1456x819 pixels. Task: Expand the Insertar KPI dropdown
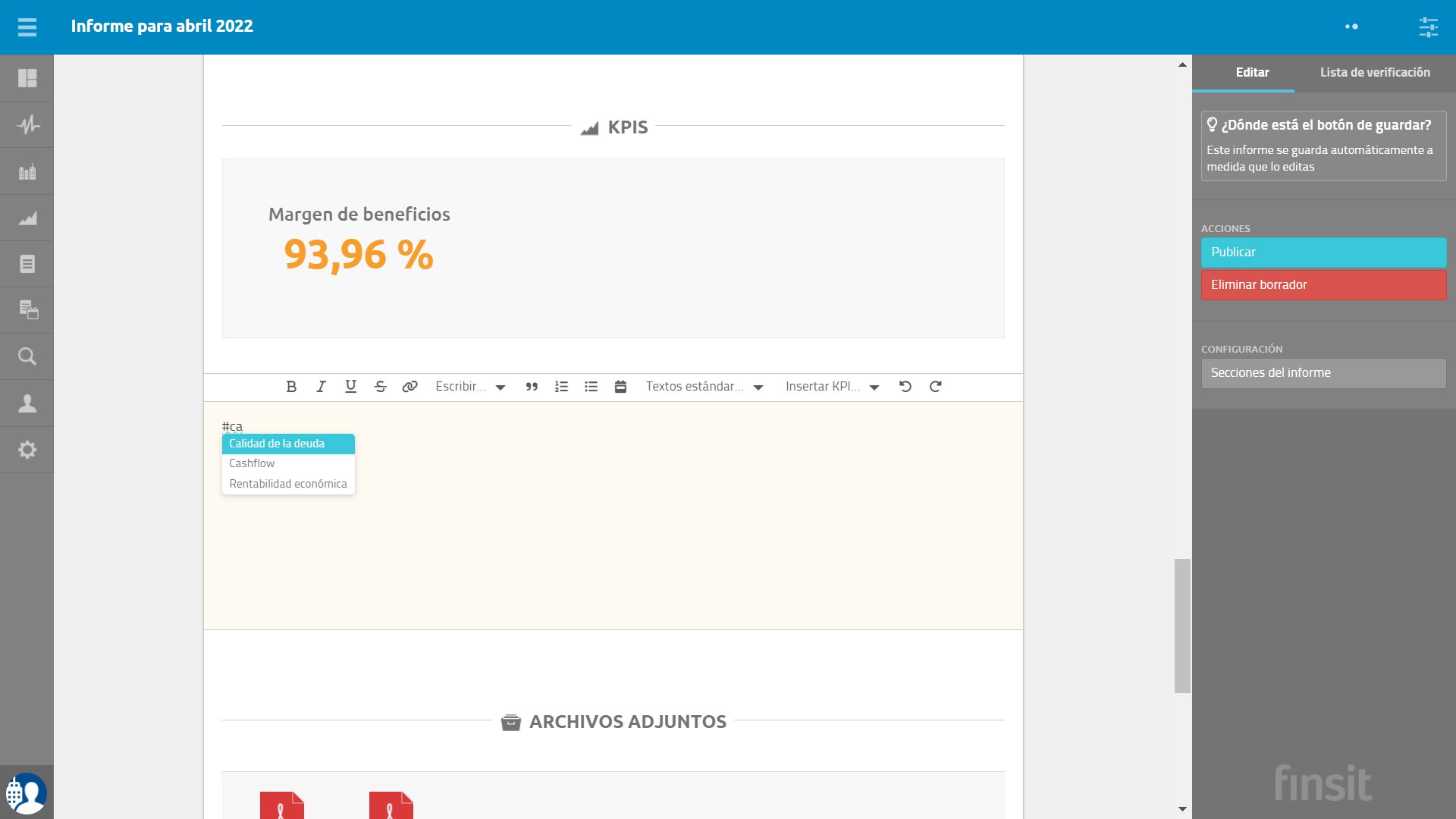click(x=832, y=387)
